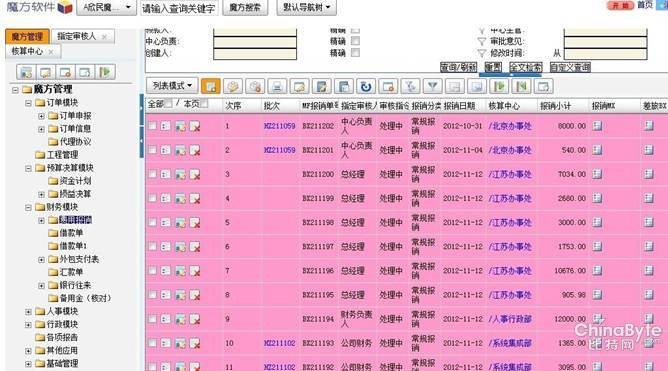Toggle the 全部 select-all checkbox

point(169,104)
